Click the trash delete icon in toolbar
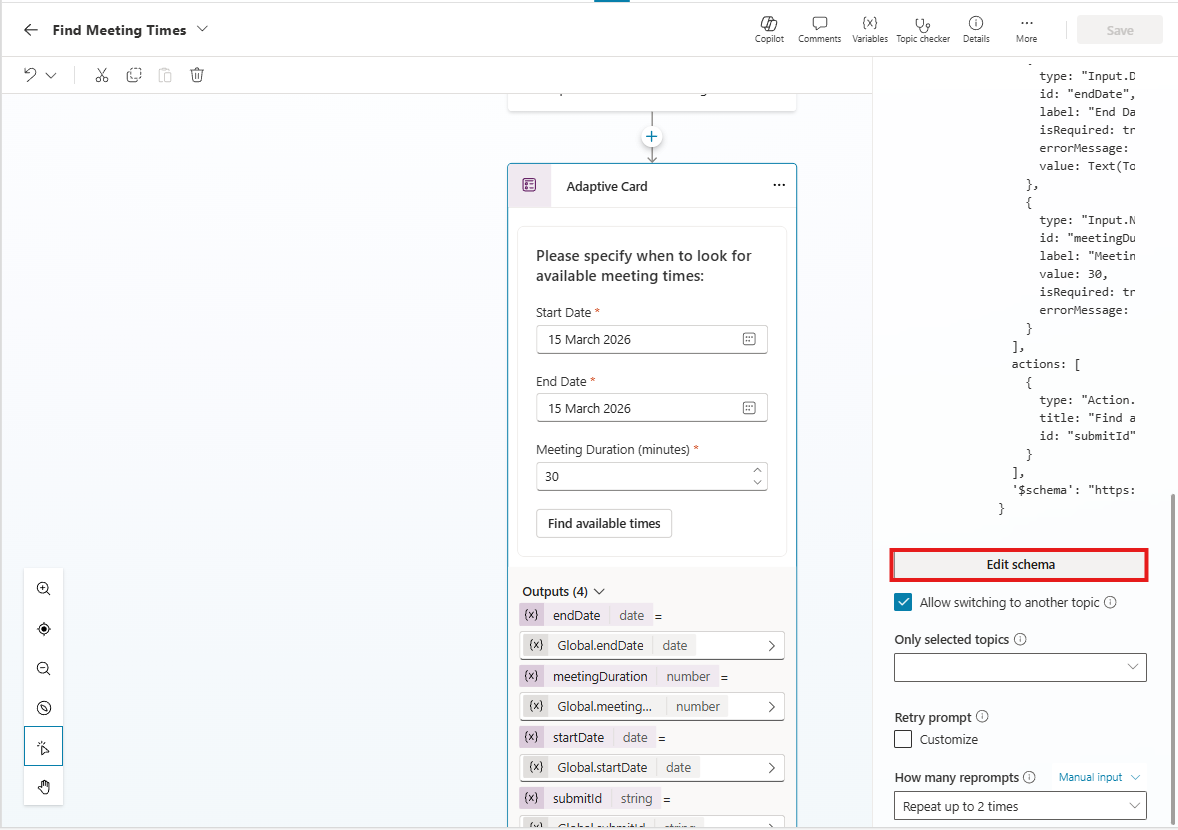Screen dimensions: 1178x830 (x=197, y=75)
